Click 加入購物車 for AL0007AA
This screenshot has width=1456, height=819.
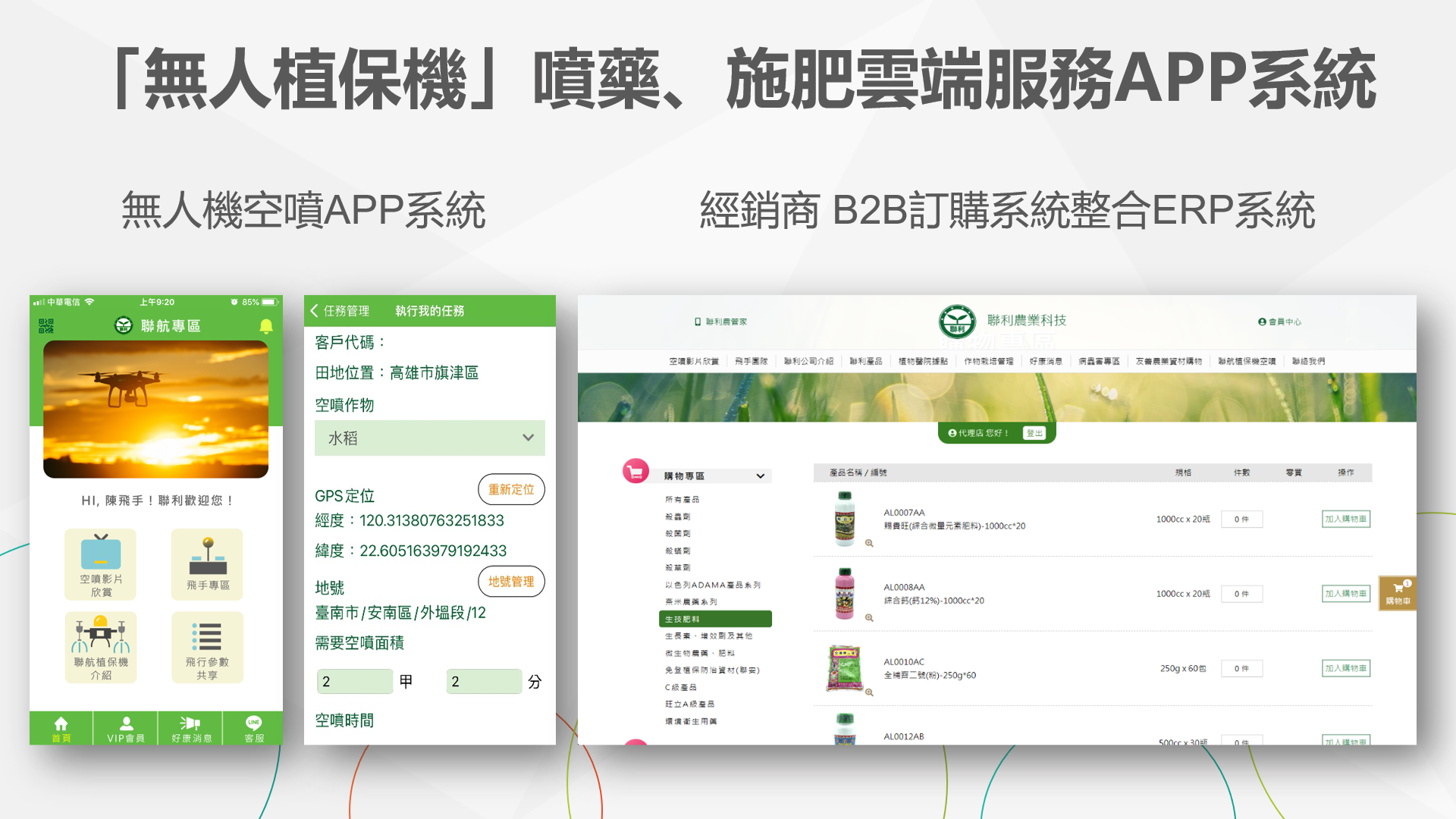pos(1346,519)
